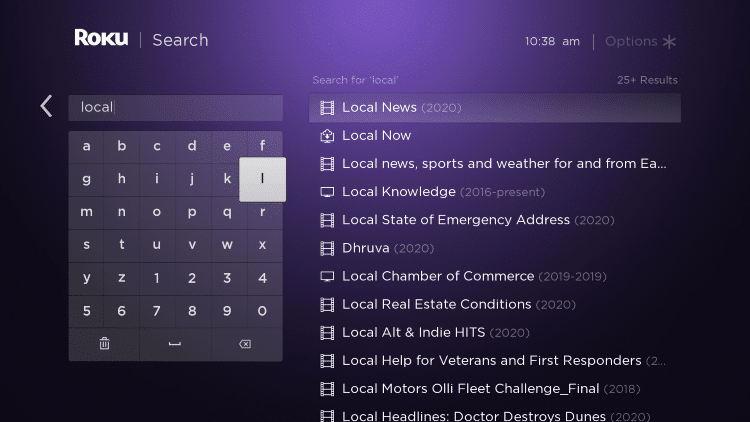Tap the letter n key

pyautogui.click(x=121, y=212)
